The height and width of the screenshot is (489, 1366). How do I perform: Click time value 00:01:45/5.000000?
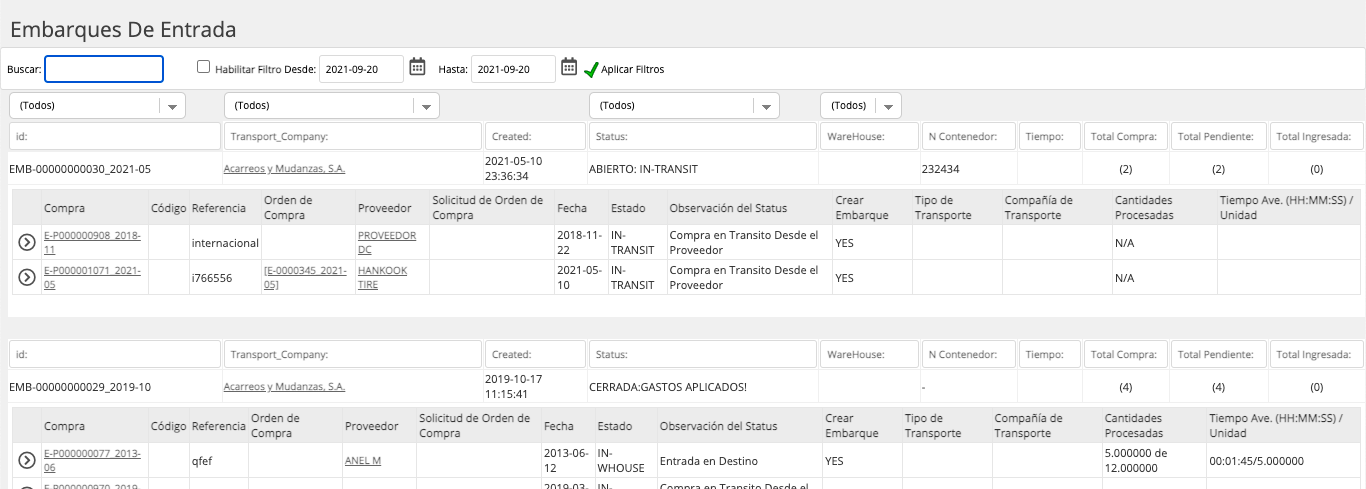click(1259, 461)
